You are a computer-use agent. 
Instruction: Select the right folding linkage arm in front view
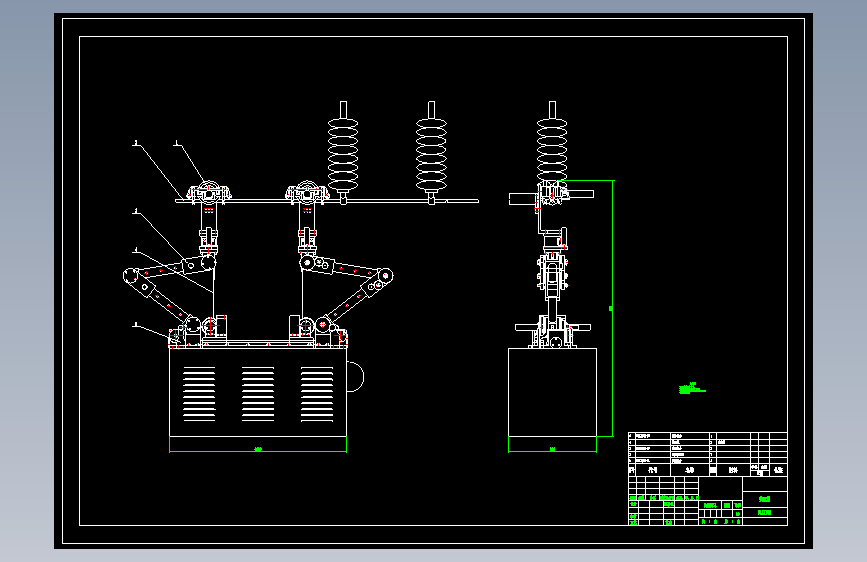[345, 293]
